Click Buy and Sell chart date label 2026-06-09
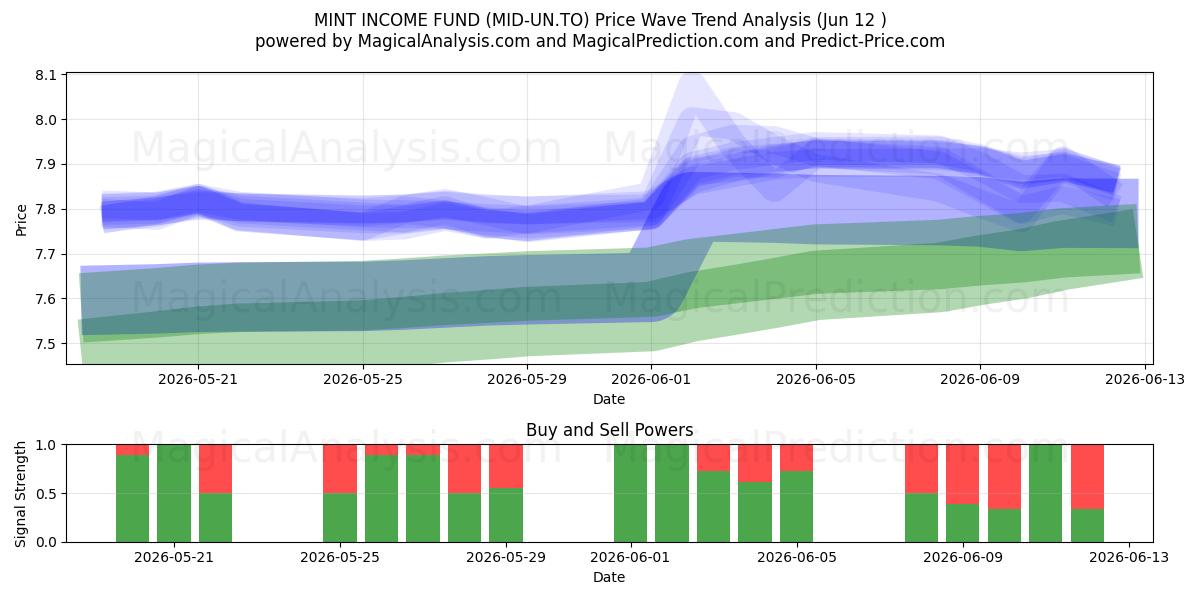1200x600 pixels. pyautogui.click(x=962, y=557)
